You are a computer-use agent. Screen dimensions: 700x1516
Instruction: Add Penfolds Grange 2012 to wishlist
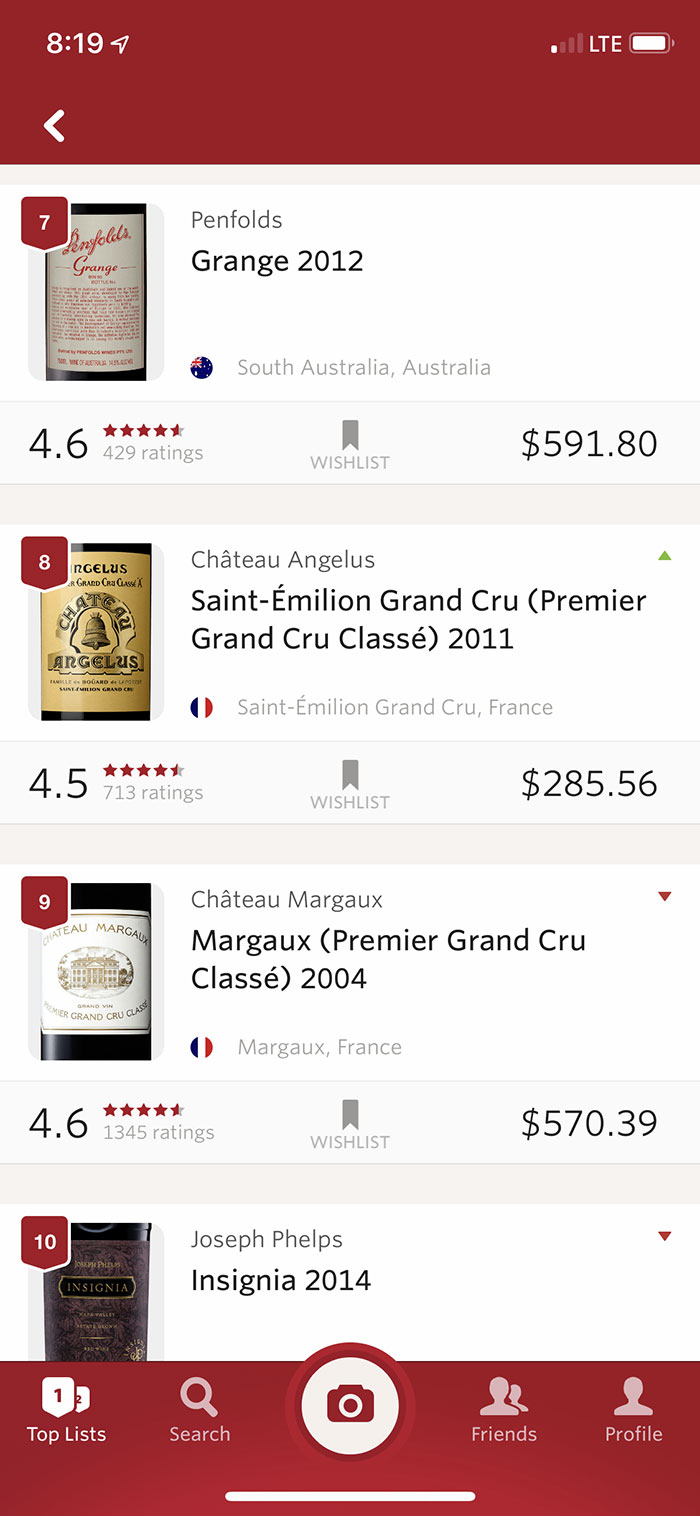(x=350, y=445)
